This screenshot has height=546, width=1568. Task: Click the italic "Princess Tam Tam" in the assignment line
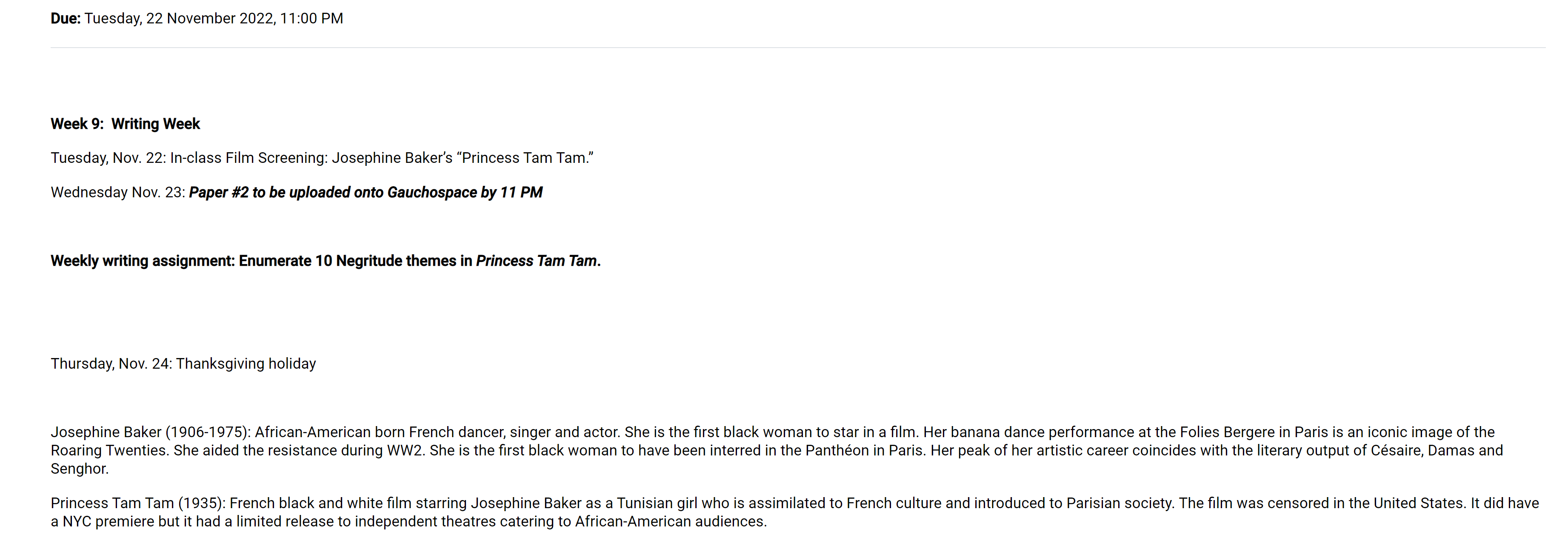(x=536, y=261)
